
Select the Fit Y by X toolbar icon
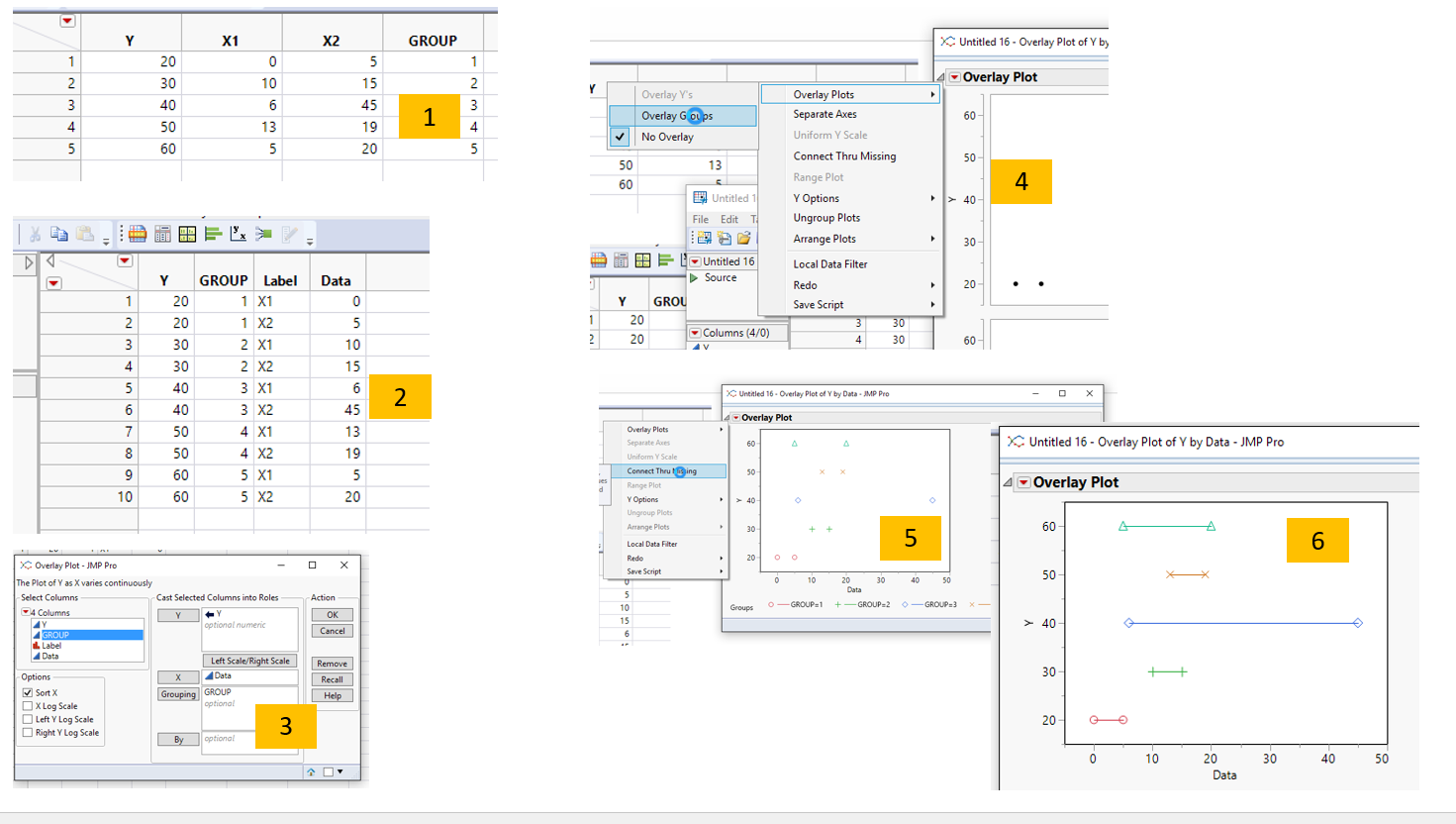tap(239, 237)
